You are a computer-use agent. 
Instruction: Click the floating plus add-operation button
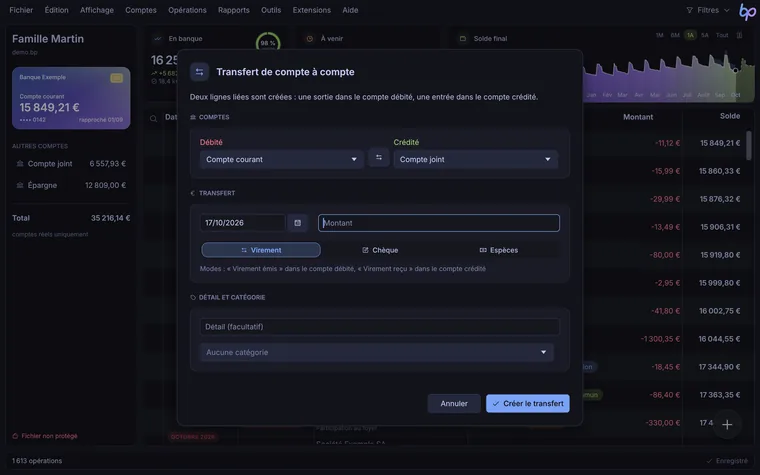[727, 425]
